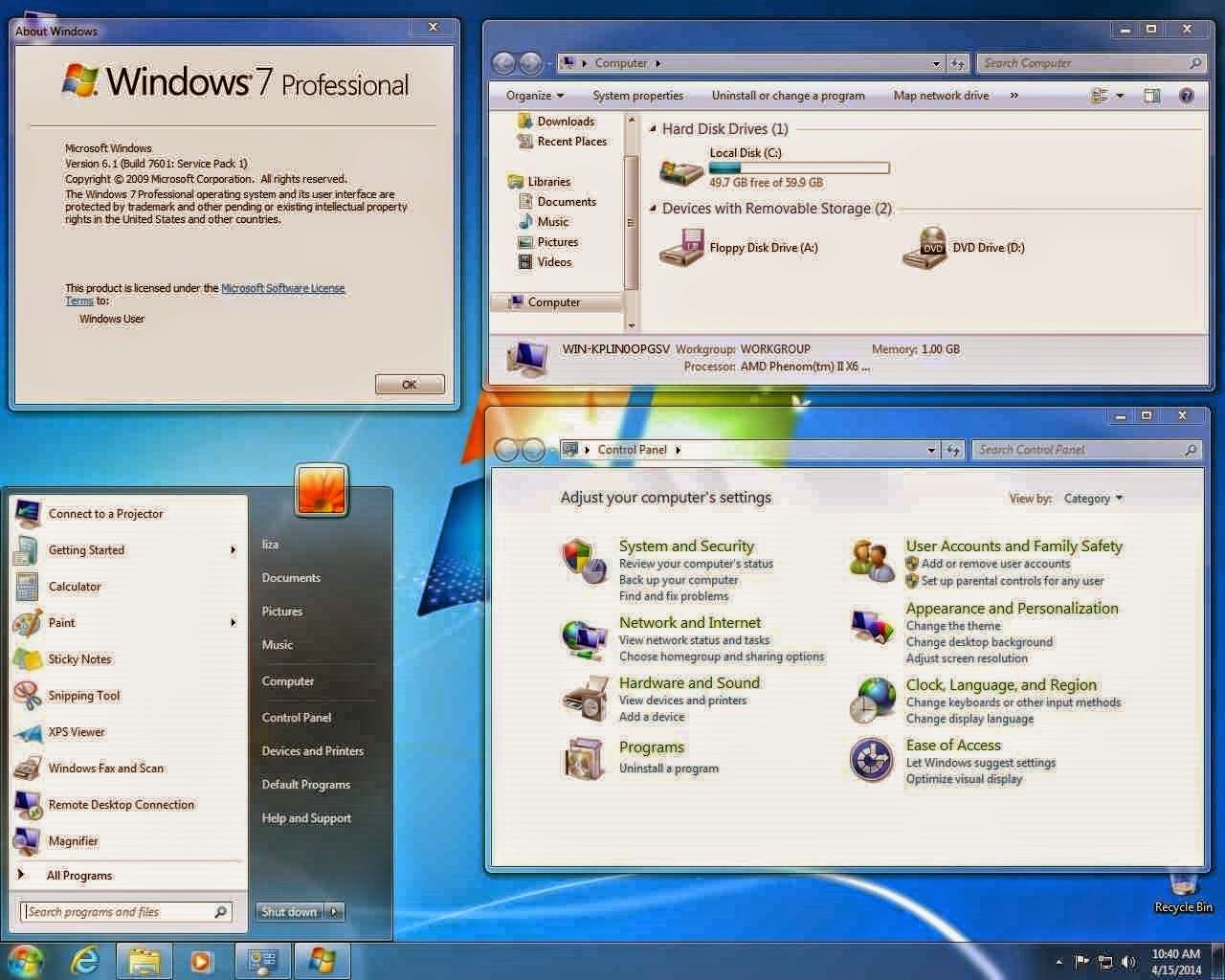Open Control Panel from Start menu right pane

click(297, 718)
